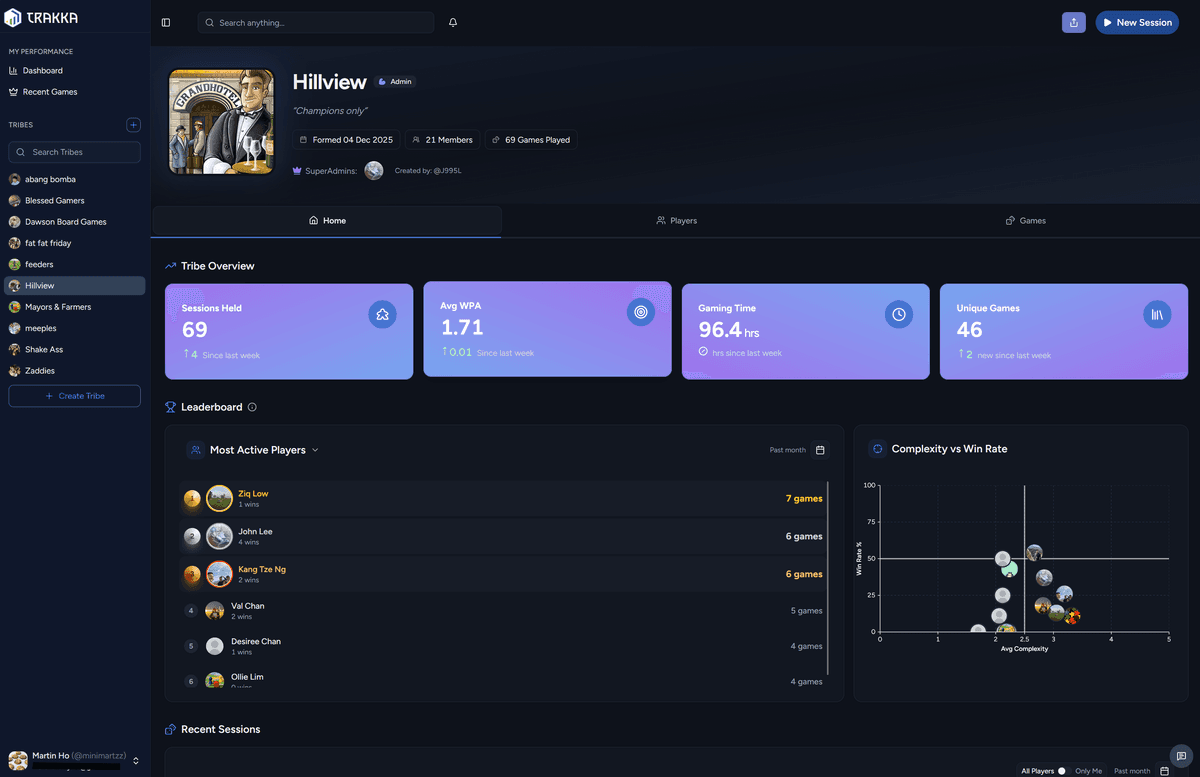This screenshot has height=777, width=1200.
Task: Open the feedback chat bubble icon
Action: 1181,756
